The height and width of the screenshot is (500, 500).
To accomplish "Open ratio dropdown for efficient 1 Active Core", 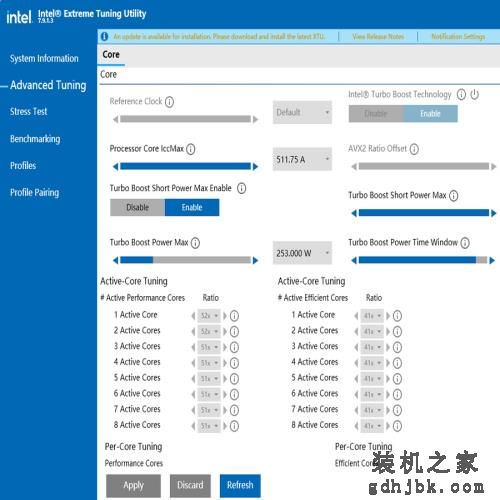I will click(x=372, y=316).
